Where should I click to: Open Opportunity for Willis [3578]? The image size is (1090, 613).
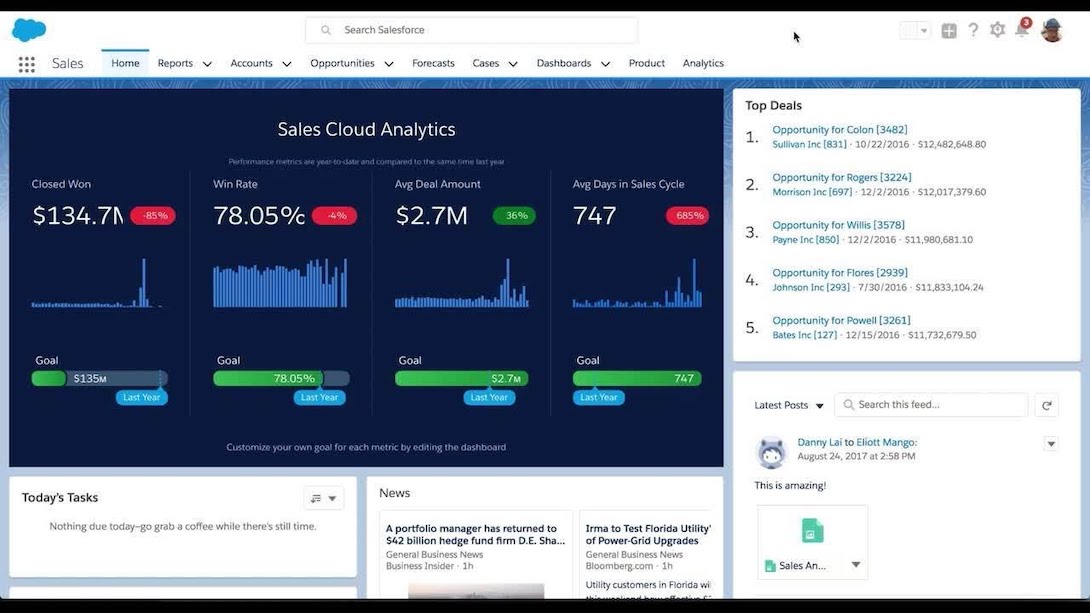pyautogui.click(x=838, y=225)
